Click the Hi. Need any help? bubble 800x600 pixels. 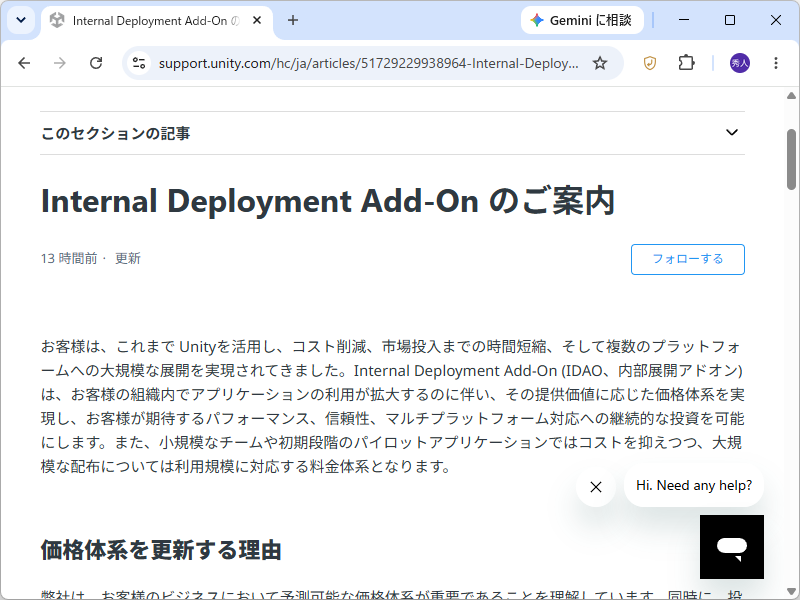tap(694, 485)
